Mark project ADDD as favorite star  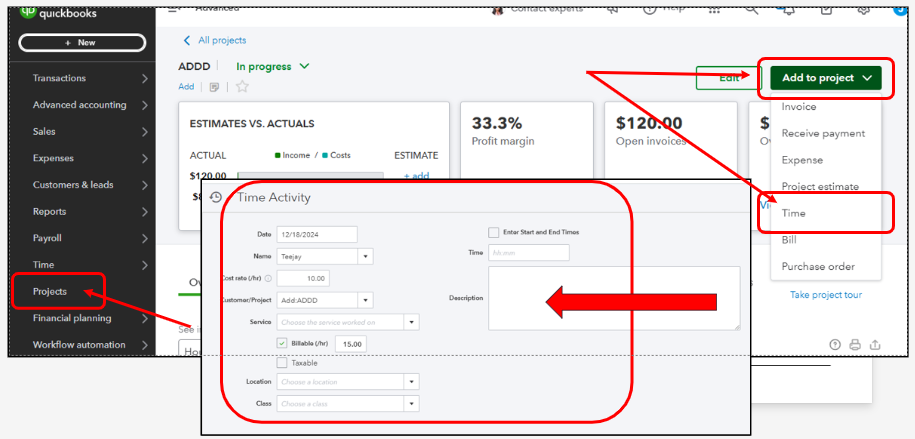[242, 86]
